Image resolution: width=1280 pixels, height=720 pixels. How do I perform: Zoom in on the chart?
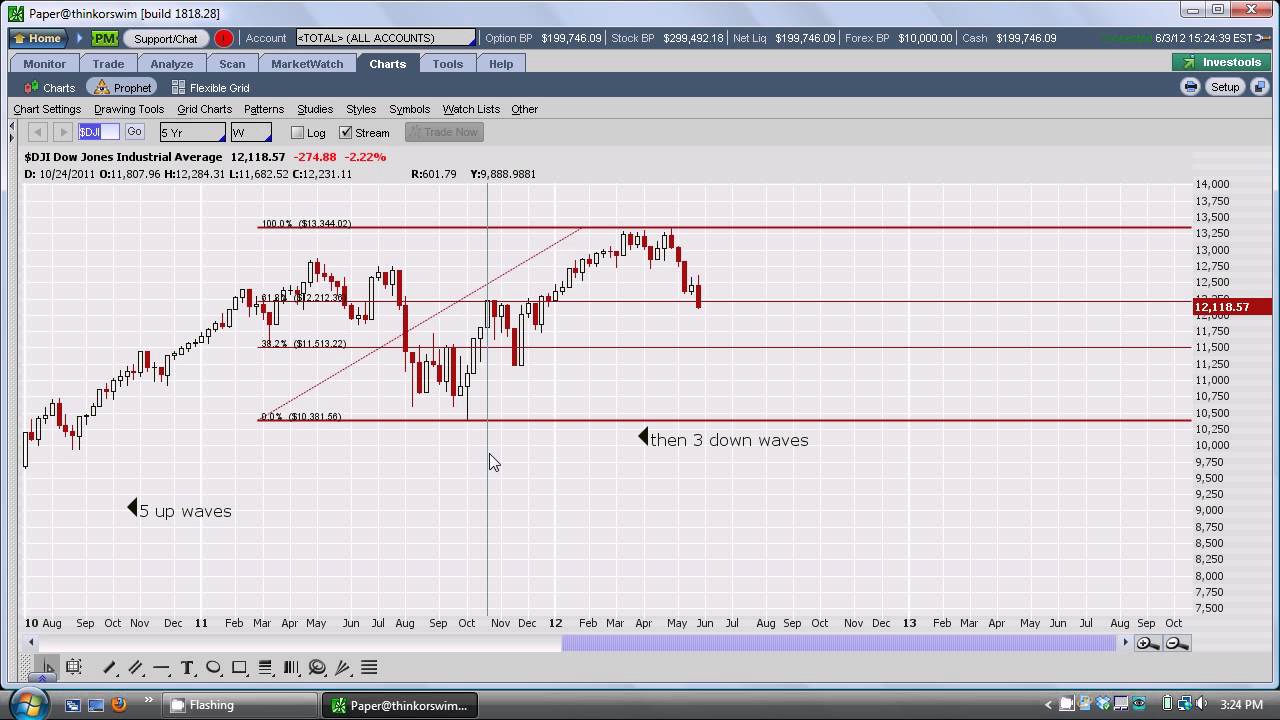click(x=1147, y=643)
